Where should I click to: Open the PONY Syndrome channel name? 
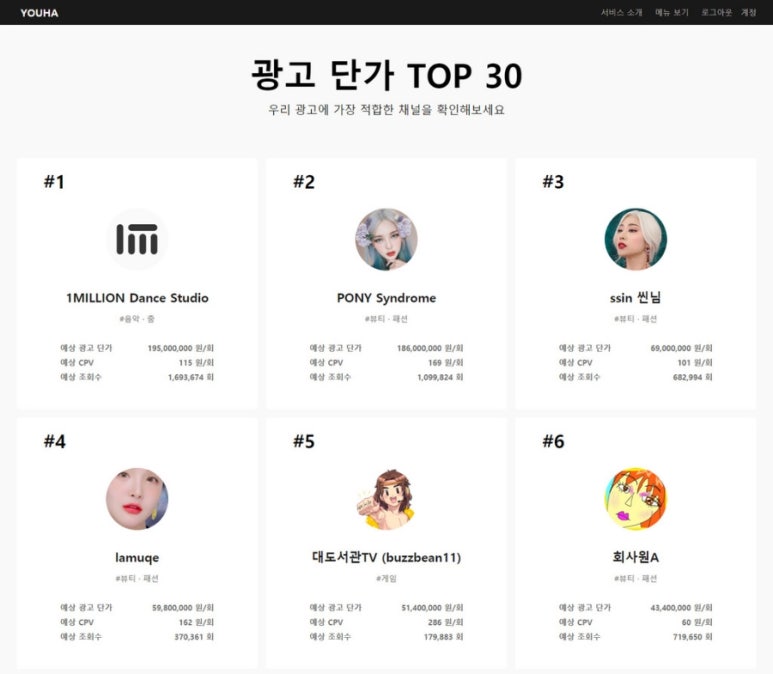coord(386,298)
